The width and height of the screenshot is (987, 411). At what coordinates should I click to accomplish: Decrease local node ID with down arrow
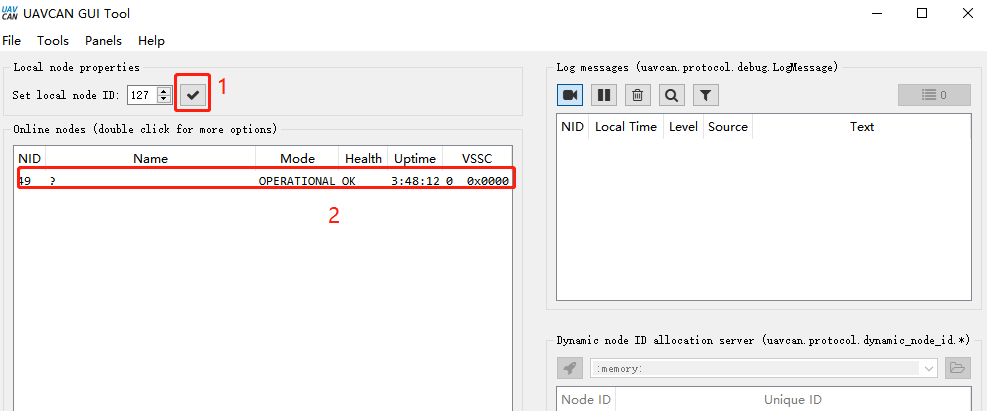pyautogui.click(x=164, y=99)
